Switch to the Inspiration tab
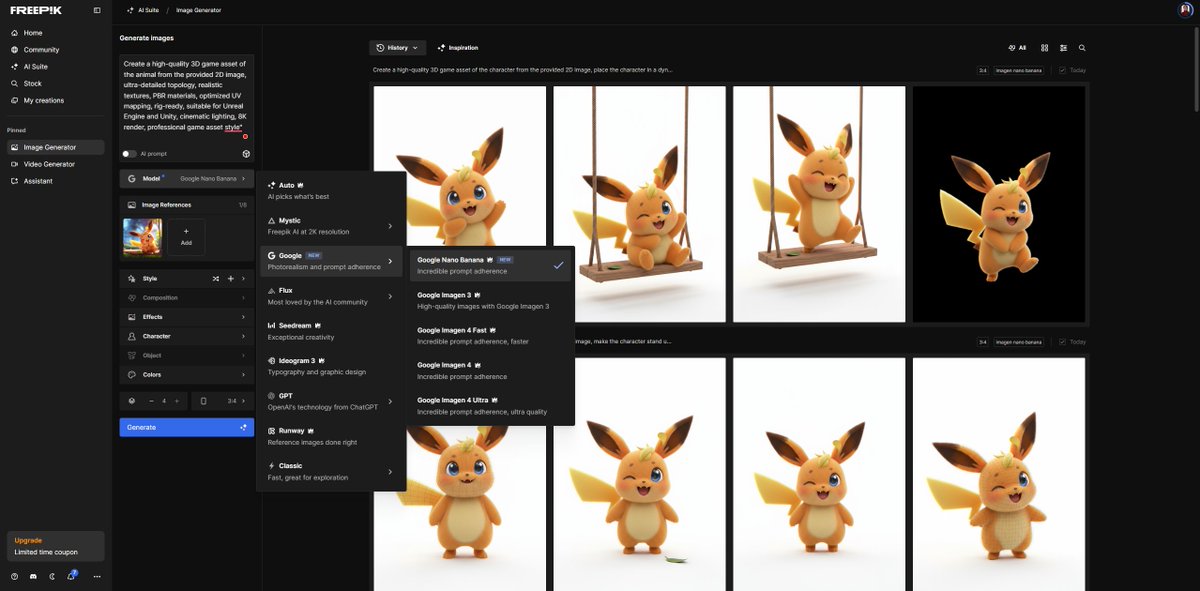 (458, 47)
